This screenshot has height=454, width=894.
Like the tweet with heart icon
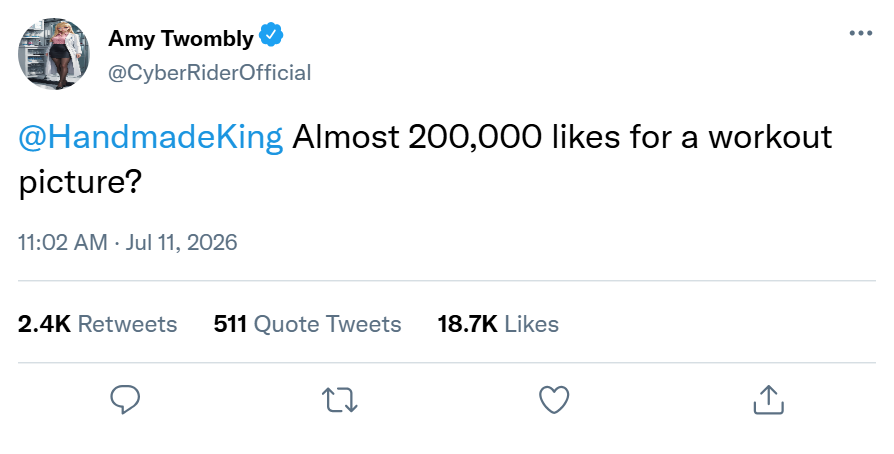point(554,400)
